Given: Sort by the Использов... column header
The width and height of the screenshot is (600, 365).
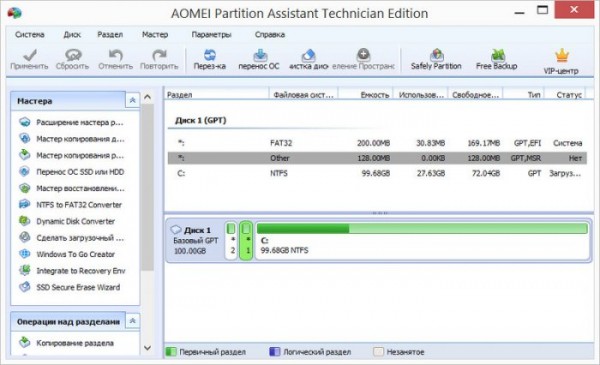Looking at the screenshot, I should tap(421, 95).
